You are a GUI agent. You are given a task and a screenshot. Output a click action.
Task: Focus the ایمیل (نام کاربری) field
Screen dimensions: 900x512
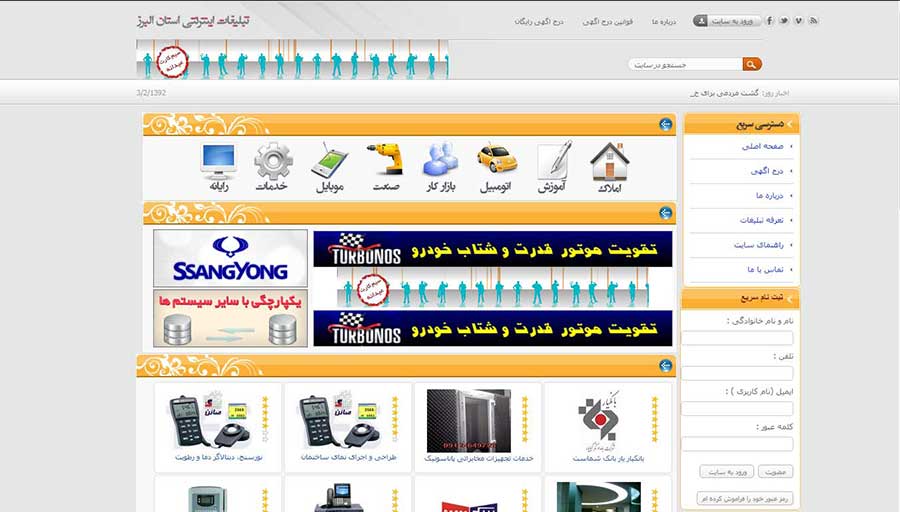(738, 409)
